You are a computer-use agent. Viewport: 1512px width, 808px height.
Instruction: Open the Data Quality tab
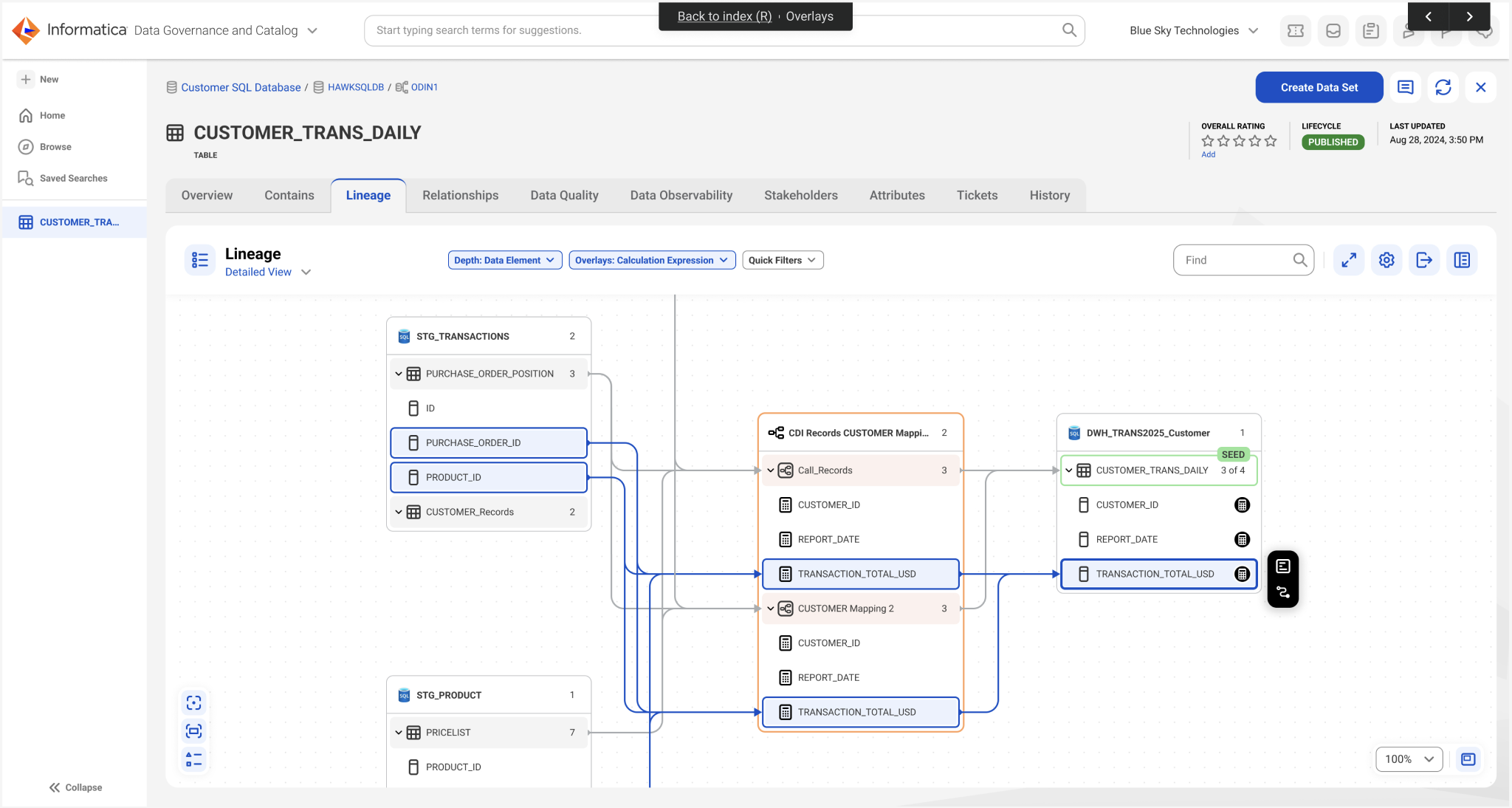564,195
